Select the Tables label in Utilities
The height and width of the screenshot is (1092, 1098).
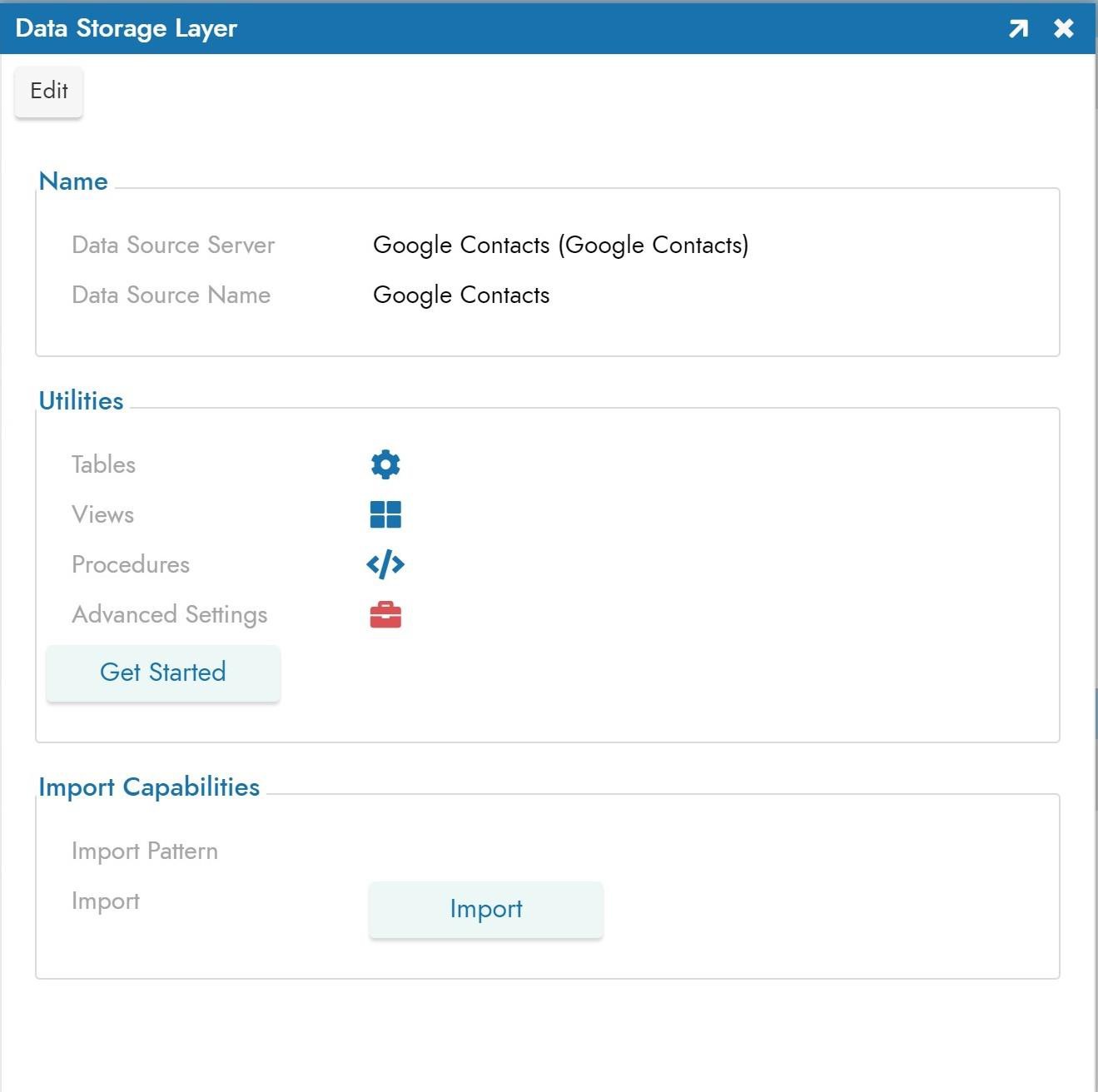point(103,464)
